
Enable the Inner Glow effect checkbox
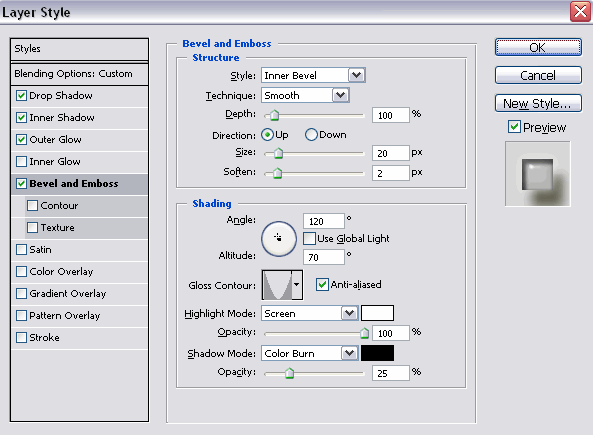coord(22,162)
